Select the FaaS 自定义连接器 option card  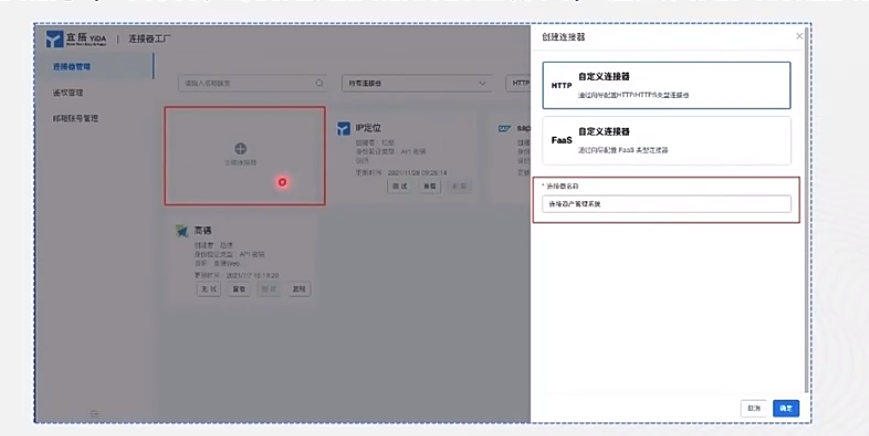pos(666,141)
